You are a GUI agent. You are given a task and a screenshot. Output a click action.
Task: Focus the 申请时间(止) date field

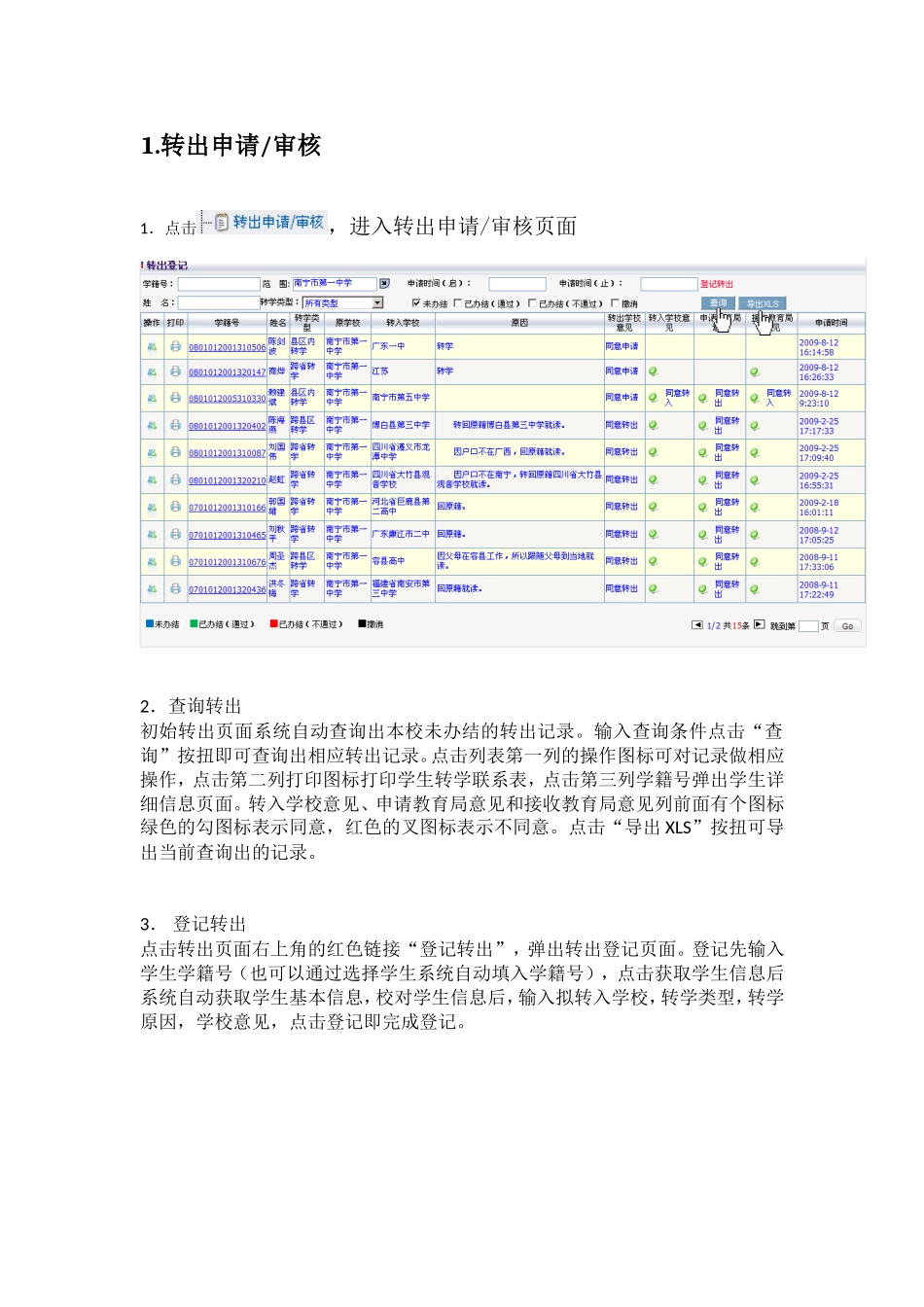(x=669, y=284)
